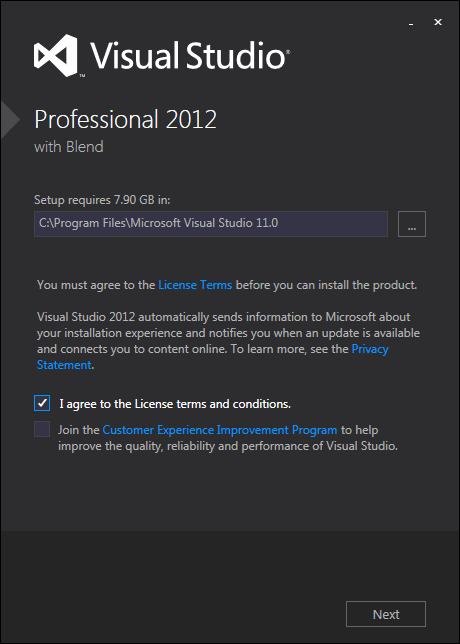Click the 'with Blend' subtitle
Screen dimensions: 460x644
[69, 147]
